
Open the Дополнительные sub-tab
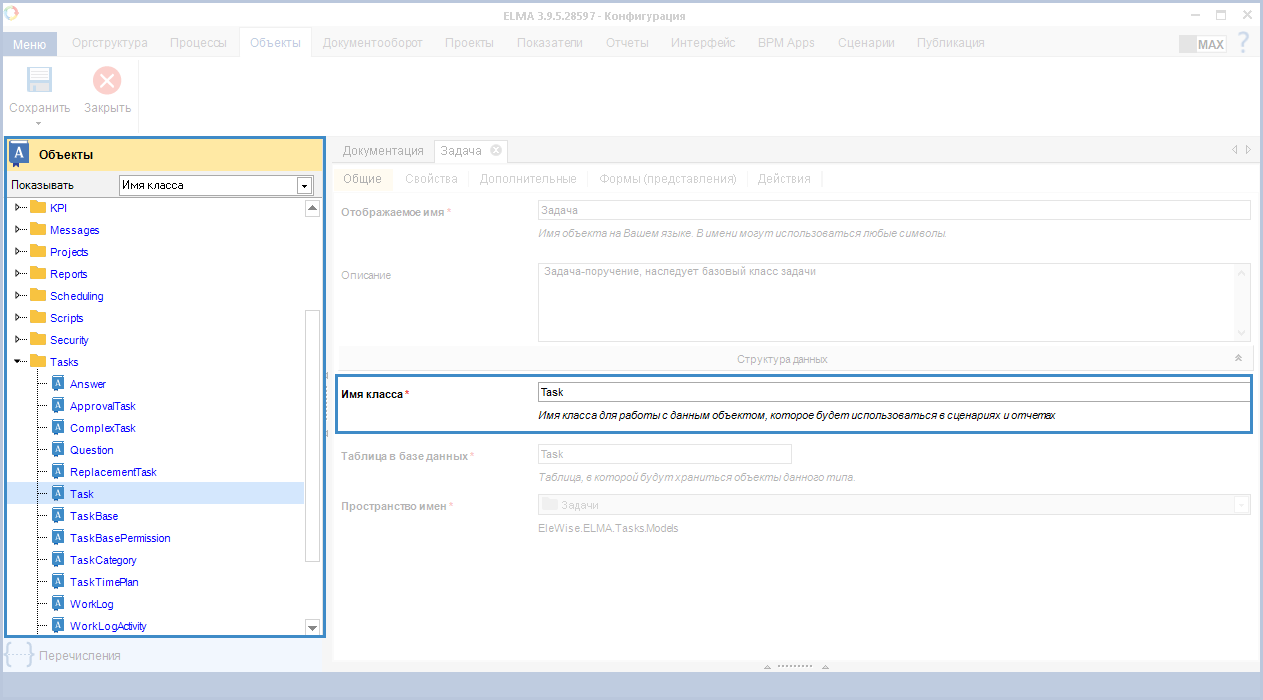tap(528, 179)
